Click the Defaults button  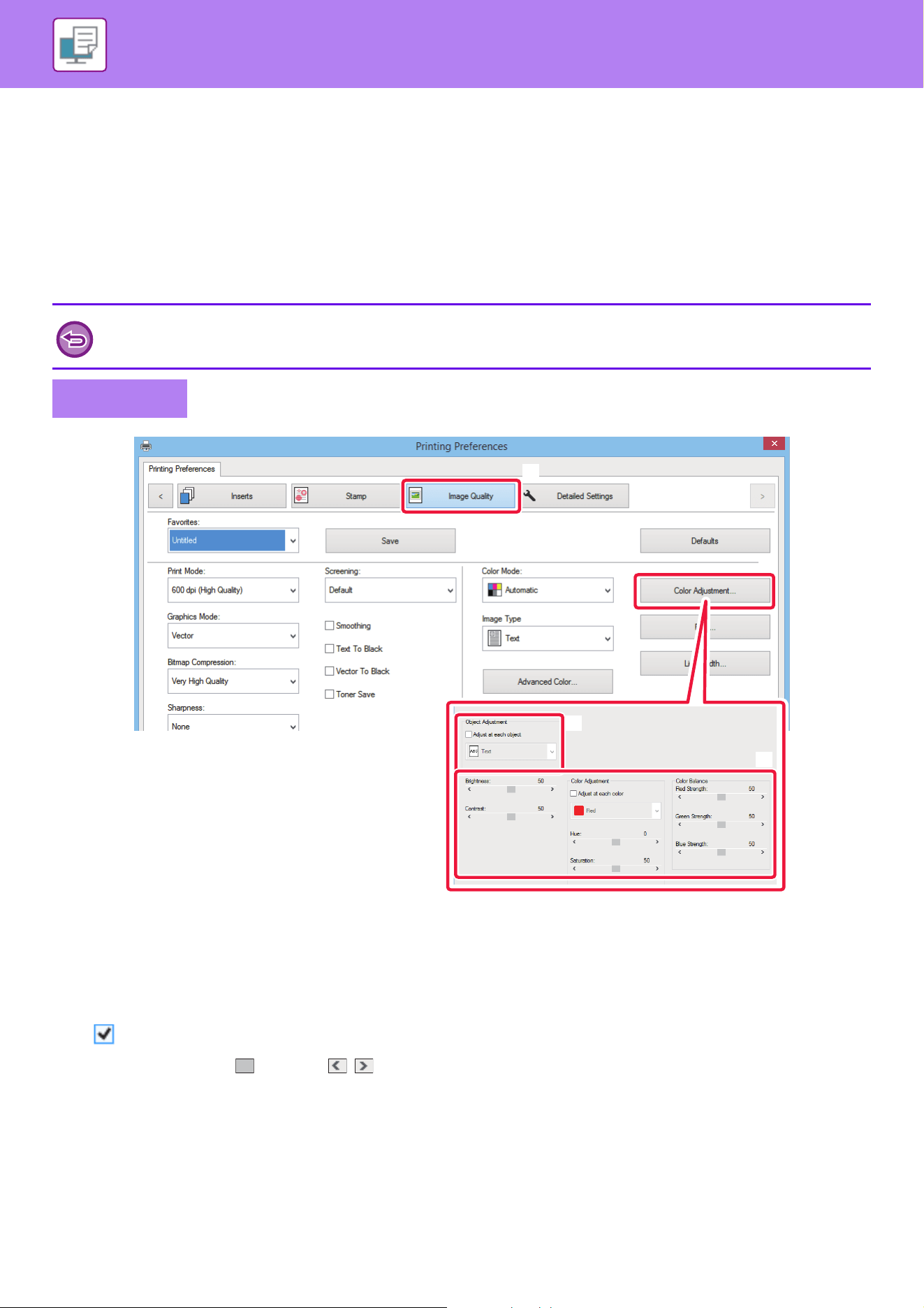coord(705,541)
